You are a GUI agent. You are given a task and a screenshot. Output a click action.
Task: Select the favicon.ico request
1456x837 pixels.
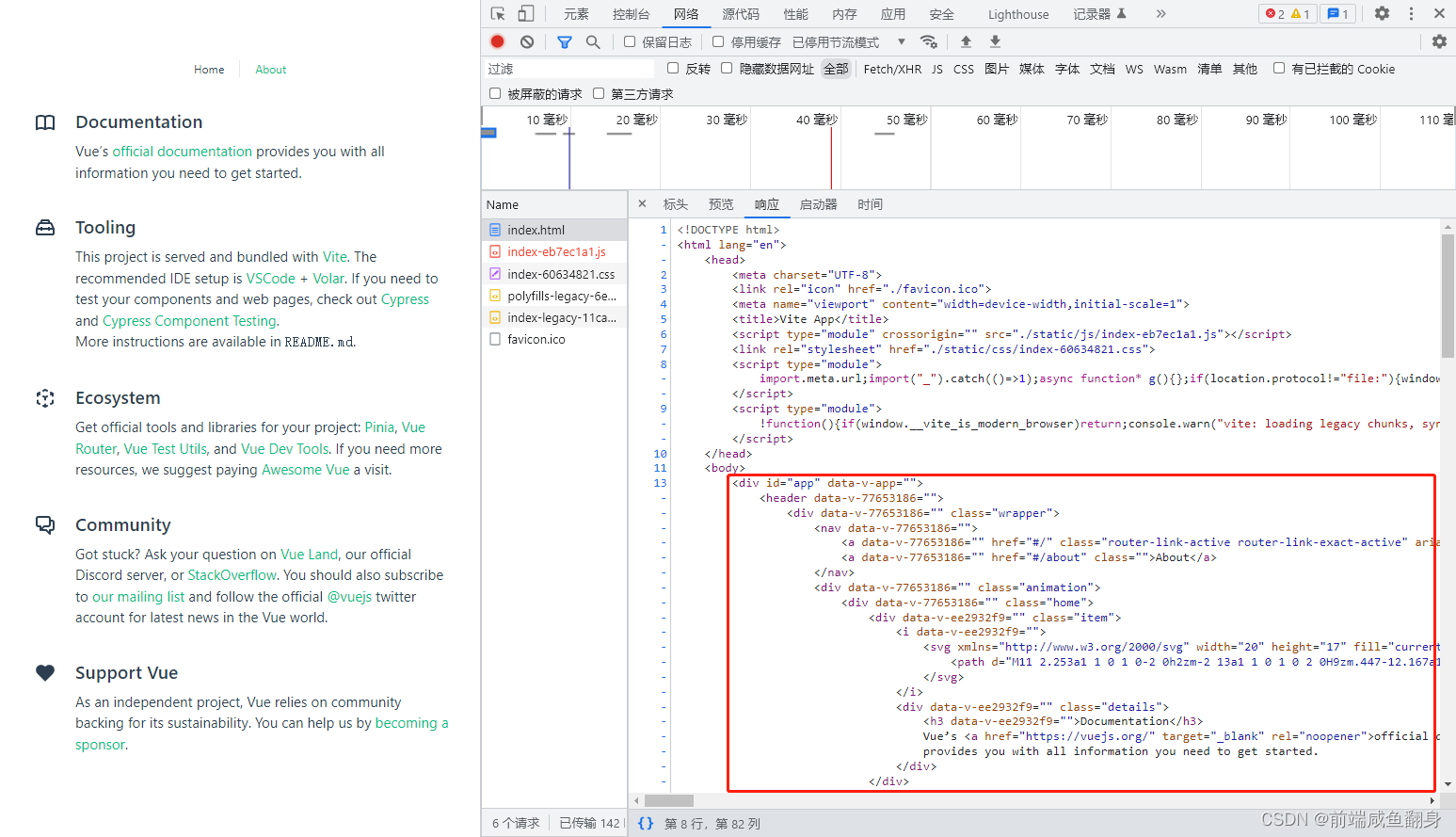click(554, 339)
